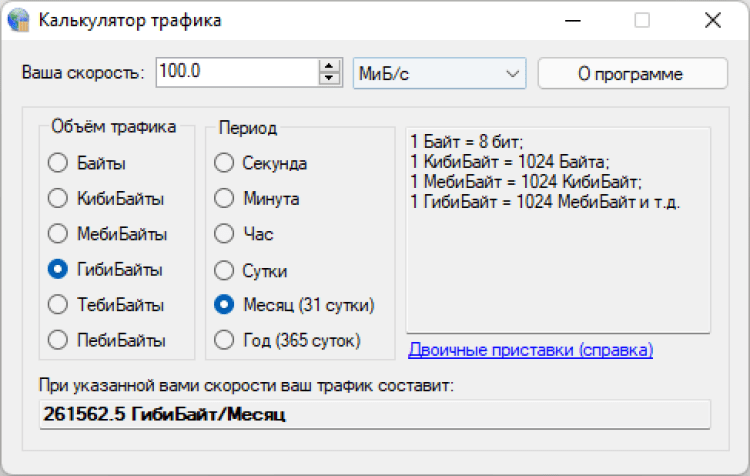This screenshot has width=750, height=476.
Task: Decrease speed with the down spinner arrow
Action: pos(330,79)
